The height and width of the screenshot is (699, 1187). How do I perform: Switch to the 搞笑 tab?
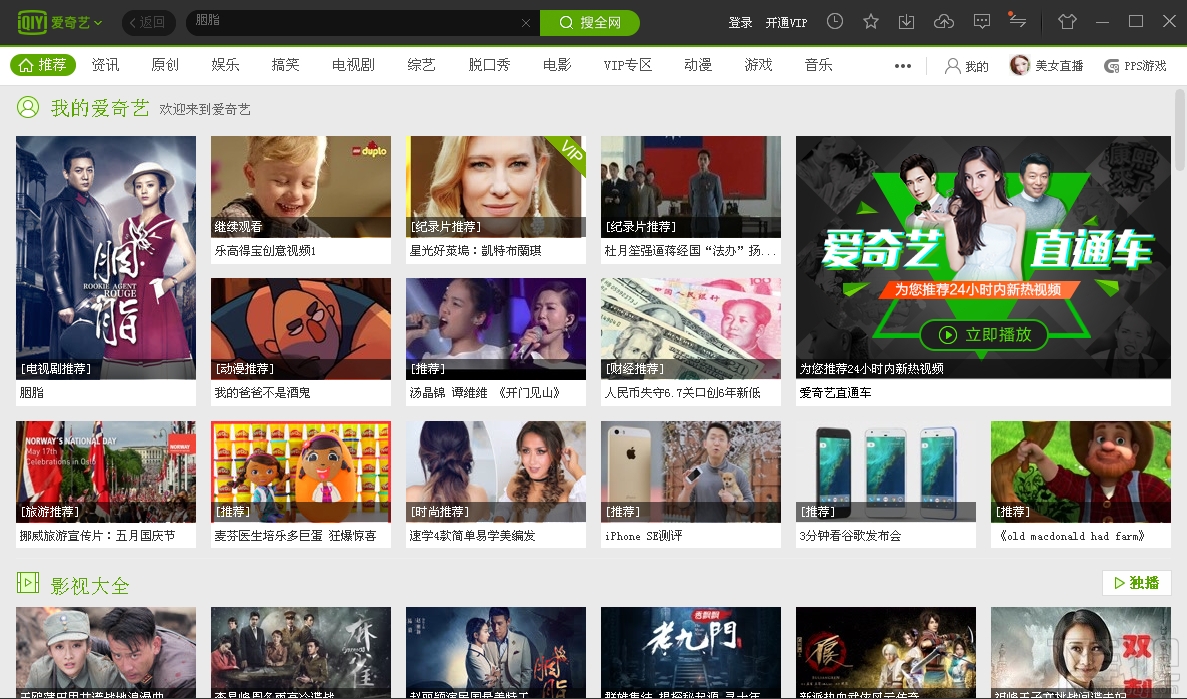click(285, 65)
